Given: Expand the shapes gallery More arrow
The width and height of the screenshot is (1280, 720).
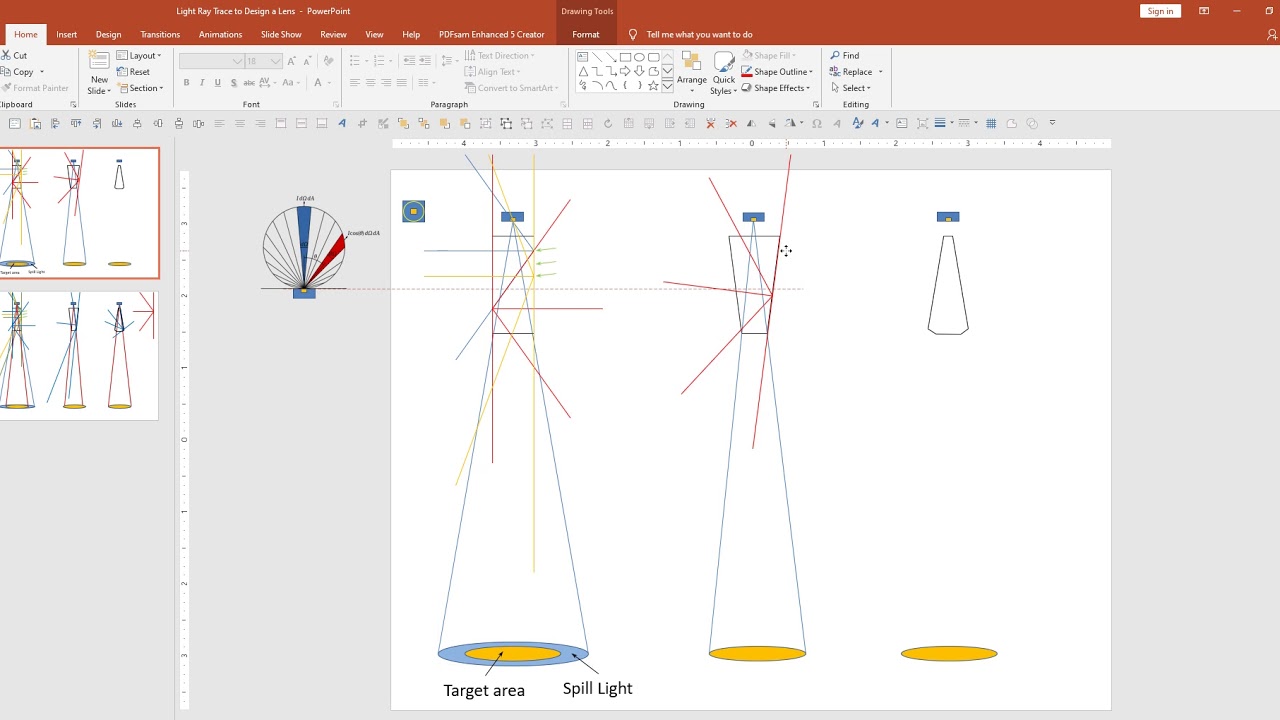Looking at the screenshot, I should click(x=667, y=87).
